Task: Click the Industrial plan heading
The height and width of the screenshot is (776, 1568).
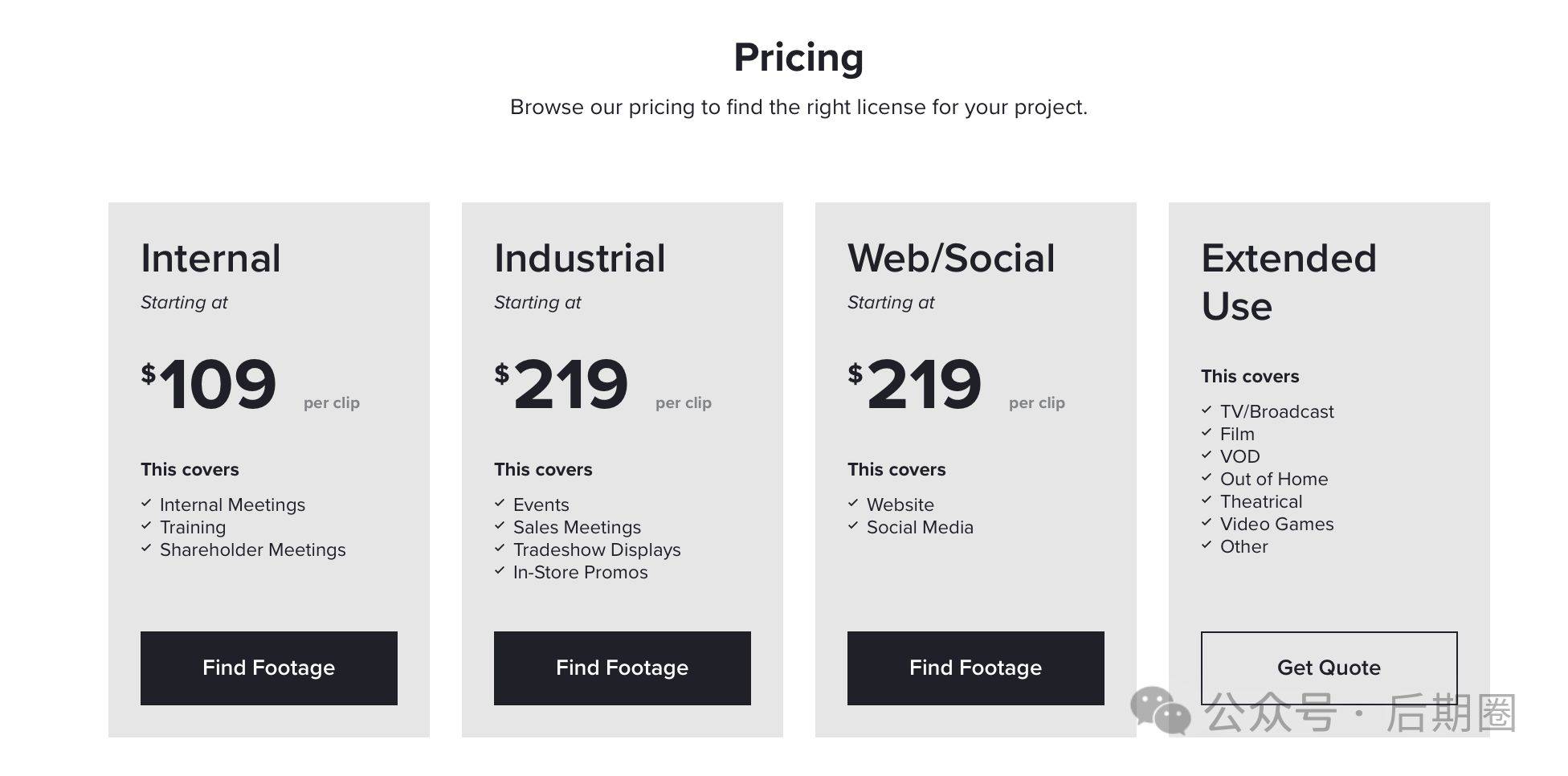Action: click(x=579, y=258)
